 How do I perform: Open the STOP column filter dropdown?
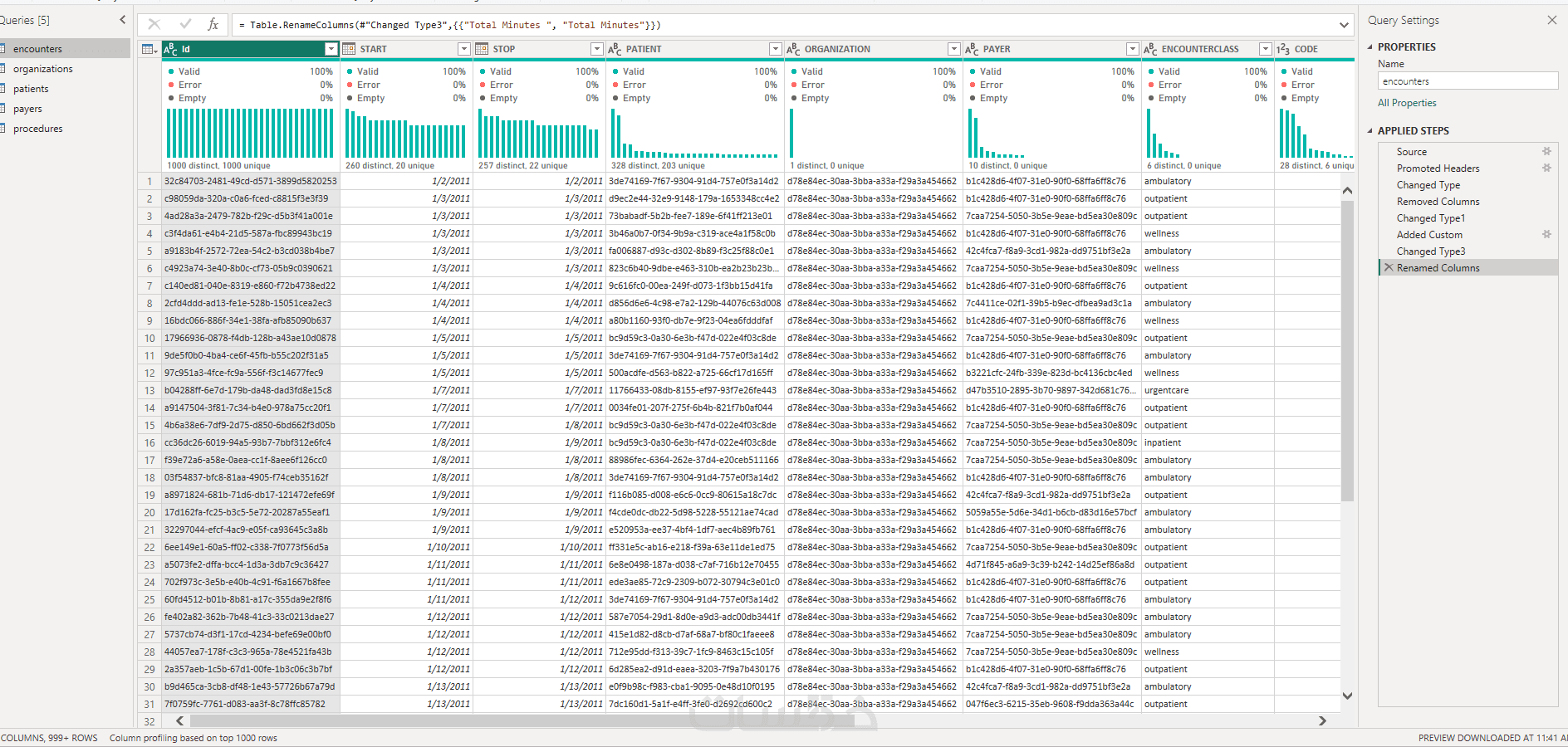pyautogui.click(x=596, y=49)
